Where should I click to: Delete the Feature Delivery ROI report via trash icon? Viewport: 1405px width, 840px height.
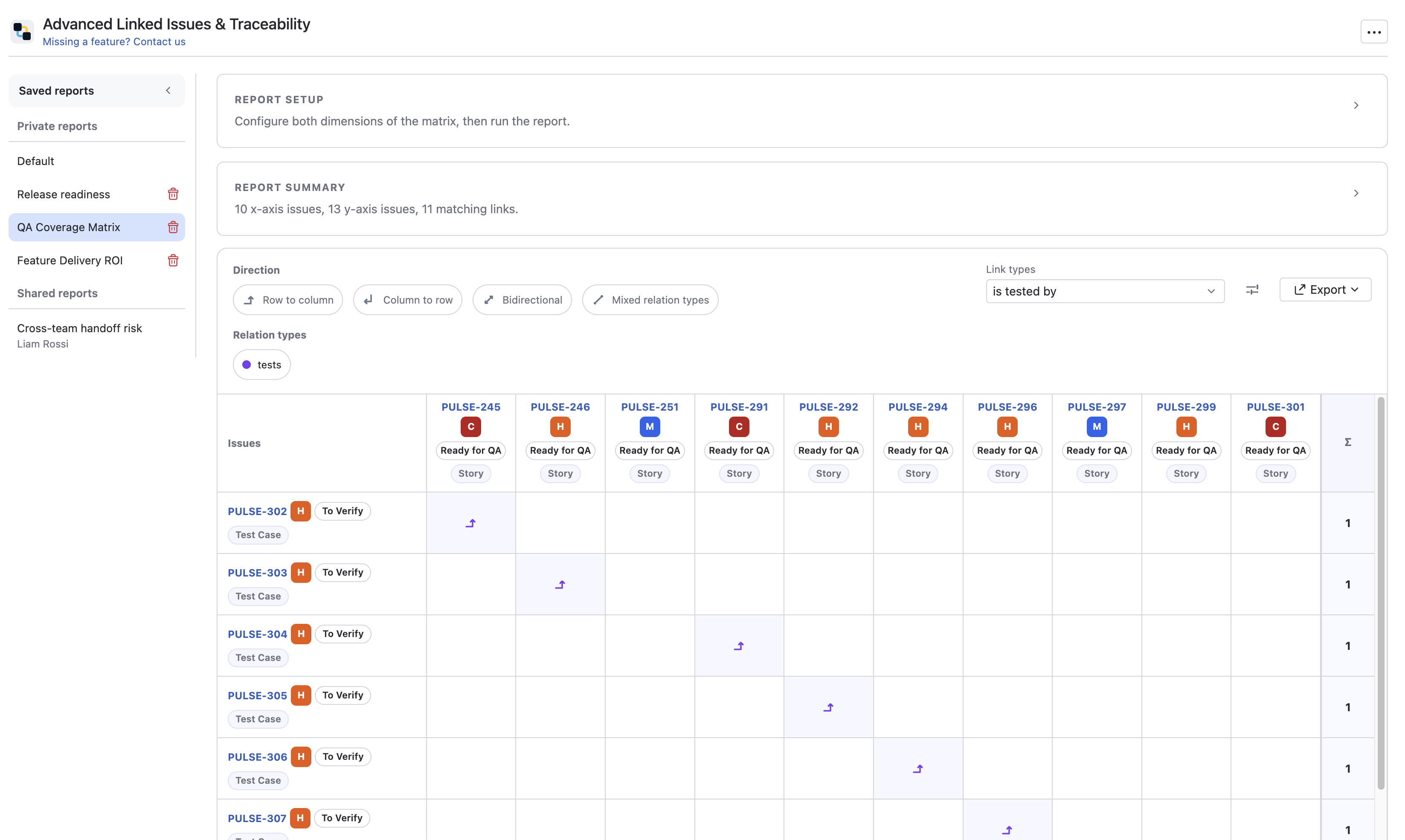pos(173,261)
